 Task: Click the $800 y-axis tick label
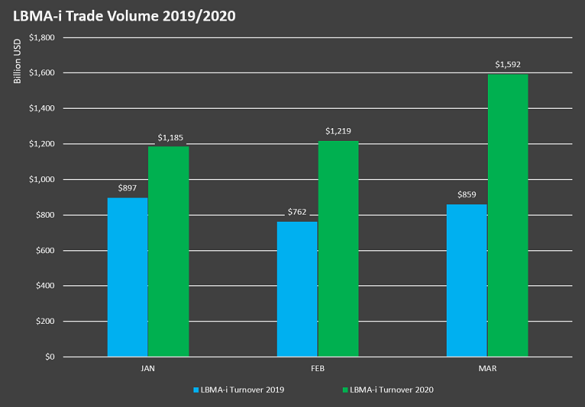45,215
